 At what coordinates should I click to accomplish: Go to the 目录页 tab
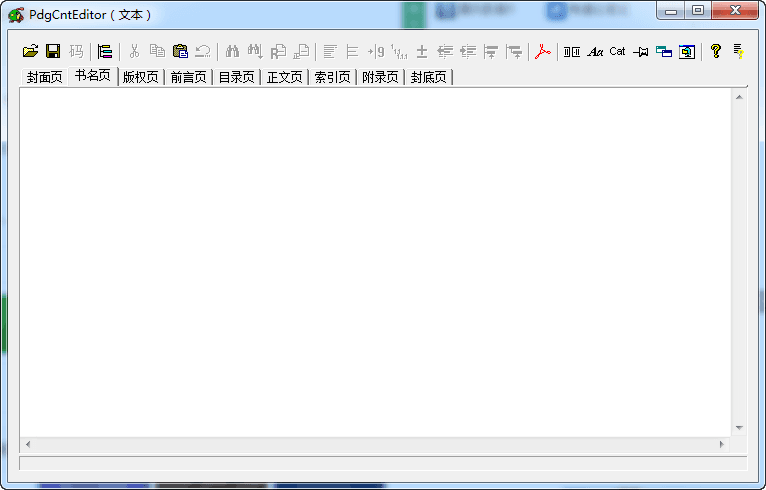point(236,77)
